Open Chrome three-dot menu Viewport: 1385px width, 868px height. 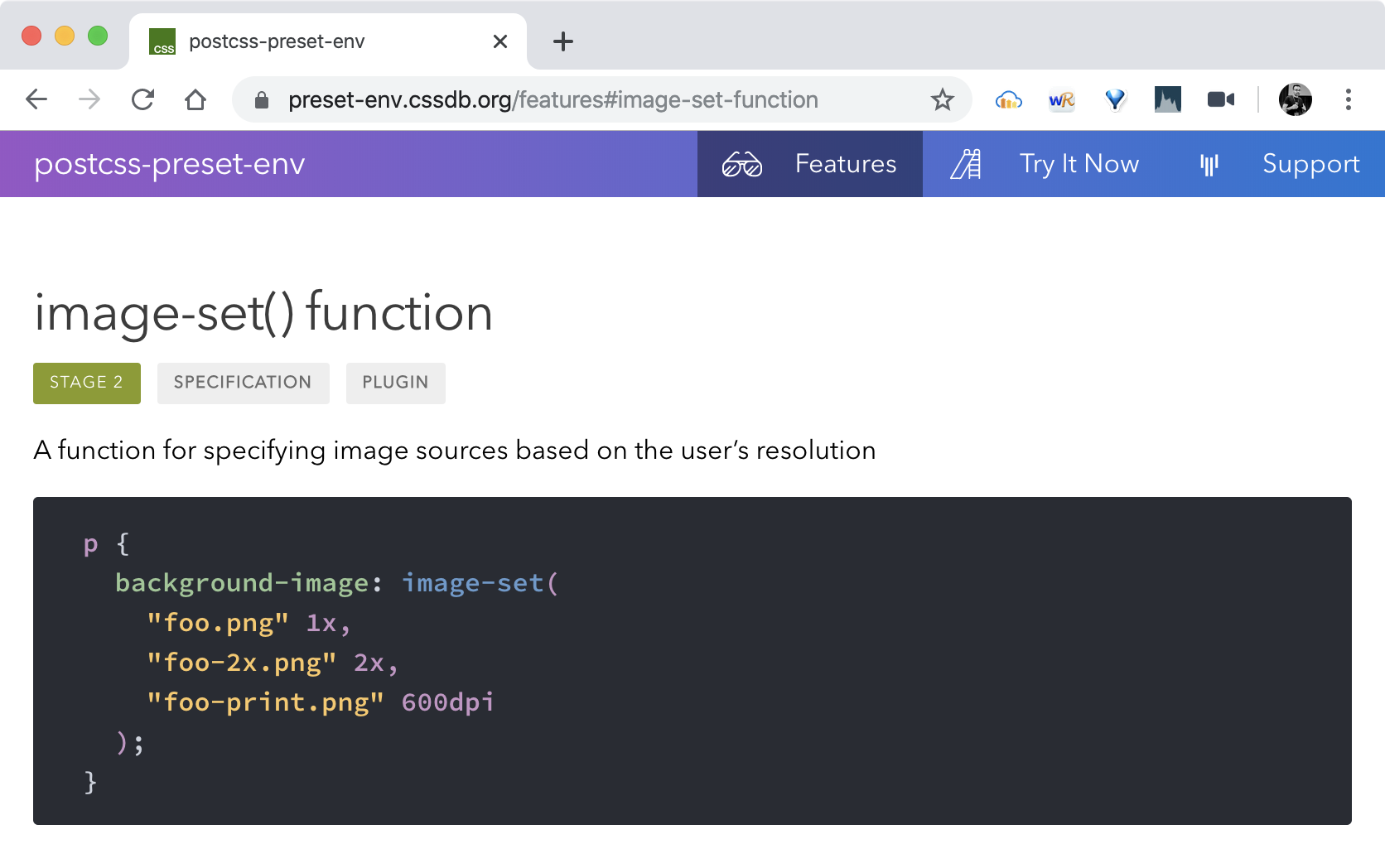coord(1349,100)
